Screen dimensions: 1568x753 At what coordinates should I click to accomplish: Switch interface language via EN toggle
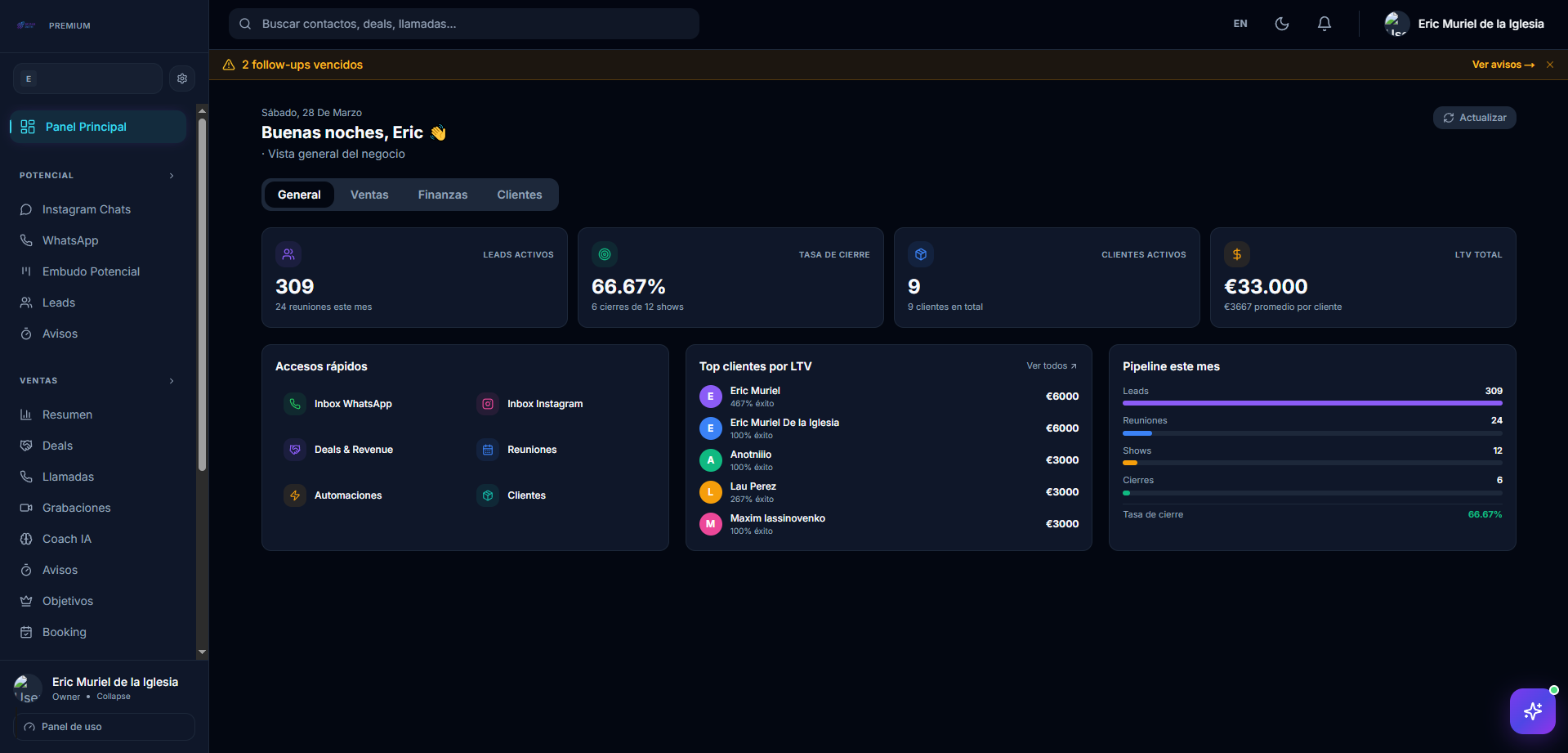point(1240,24)
